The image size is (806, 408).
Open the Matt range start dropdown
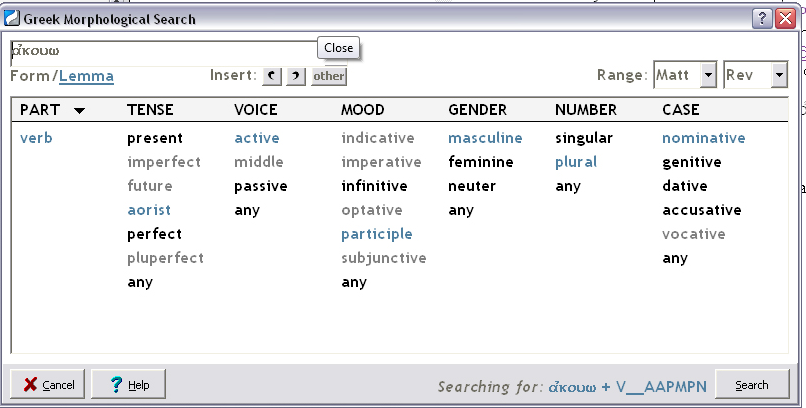click(709, 75)
